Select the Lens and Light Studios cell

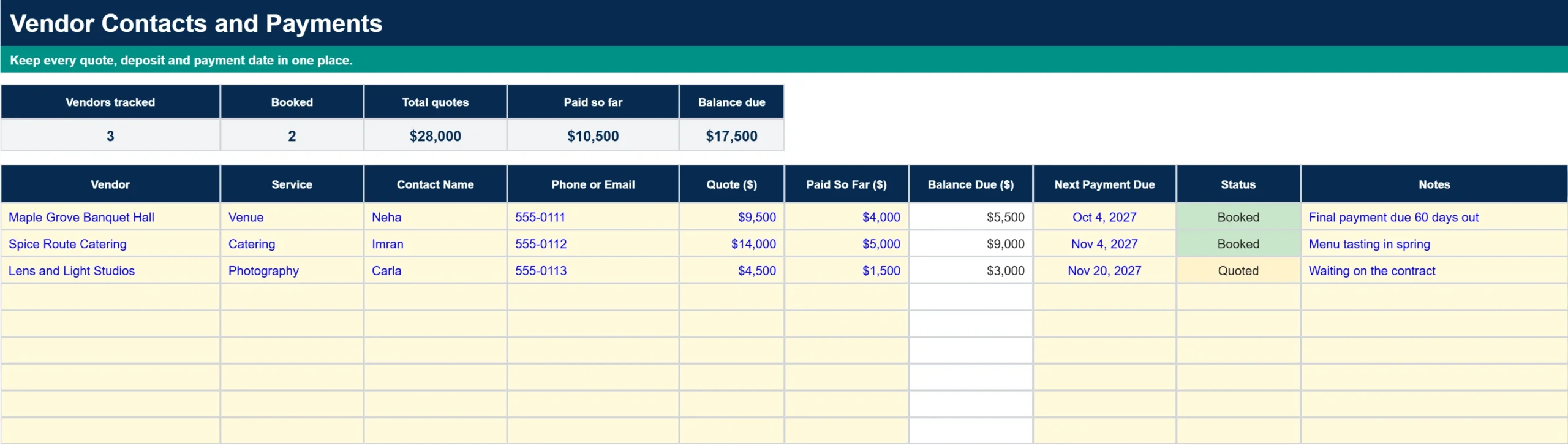pyautogui.click(x=110, y=271)
